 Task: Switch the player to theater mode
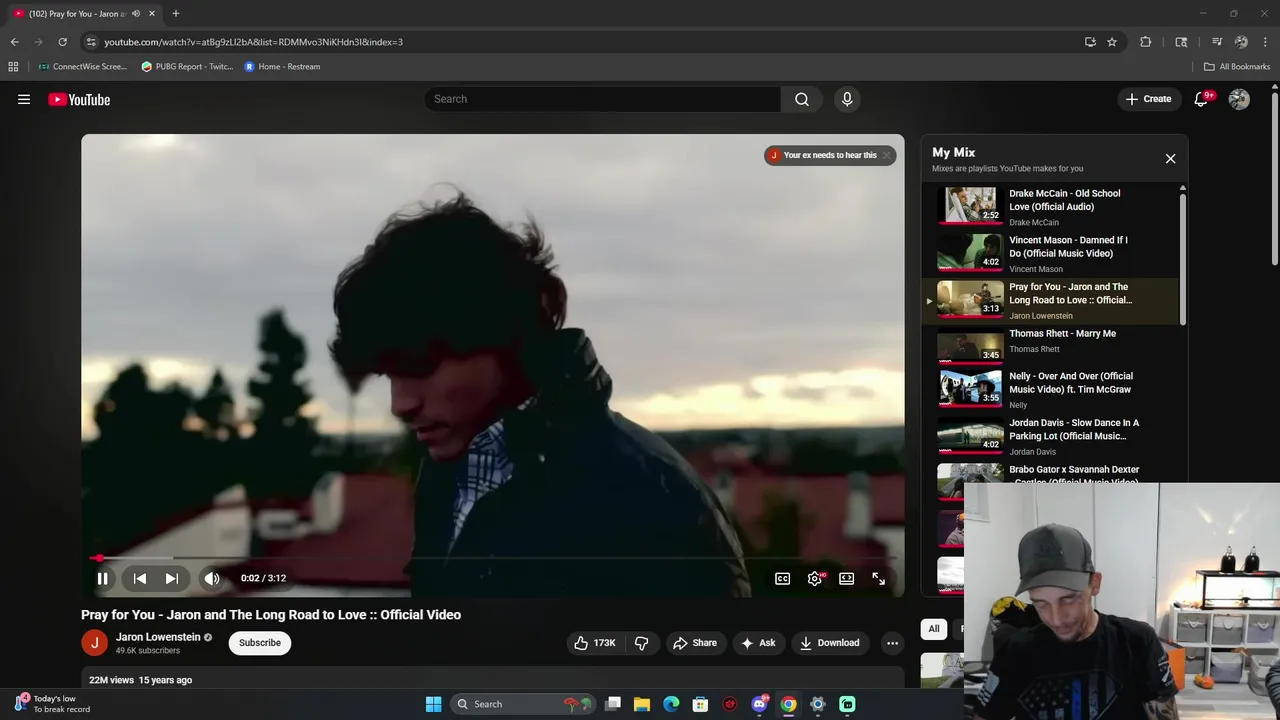(846, 578)
